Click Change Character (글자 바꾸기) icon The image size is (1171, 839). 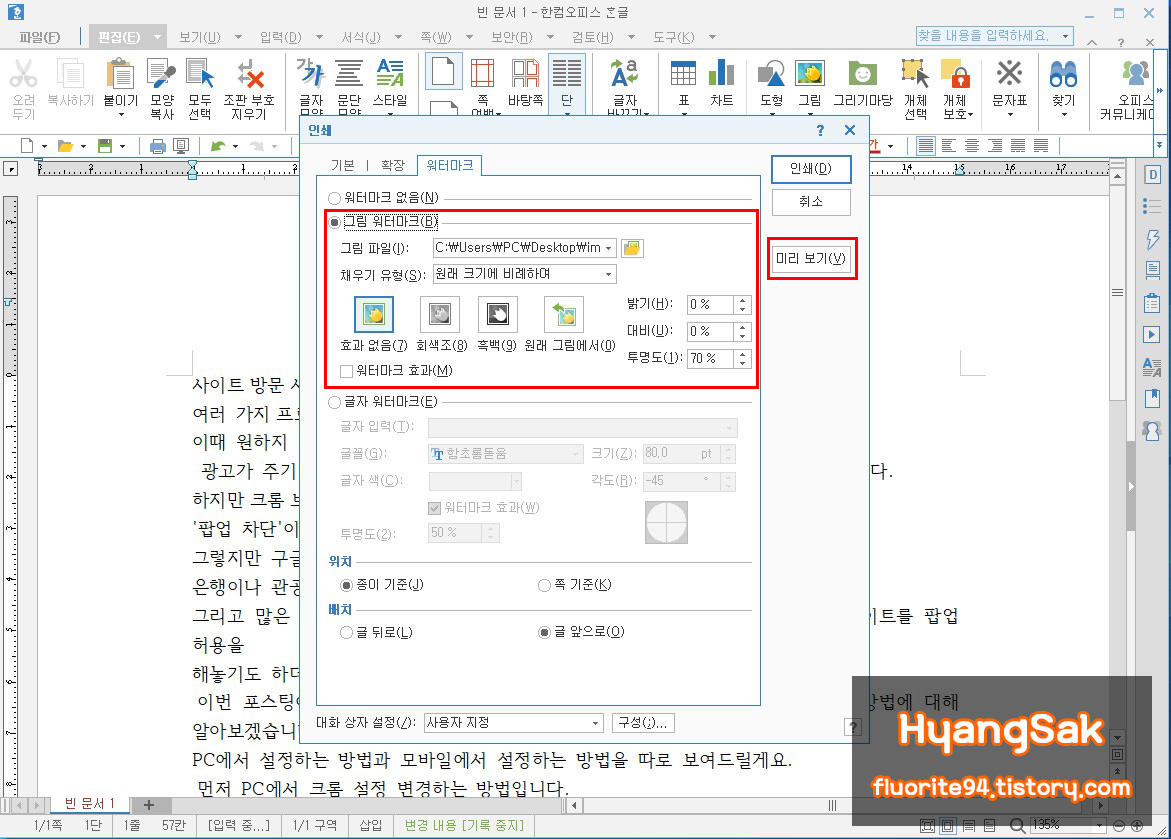click(624, 75)
